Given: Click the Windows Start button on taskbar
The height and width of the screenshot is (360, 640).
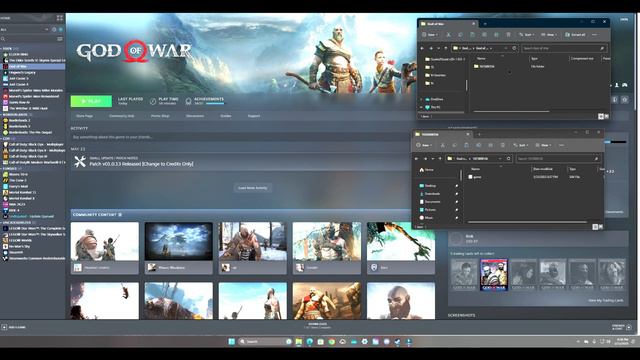Looking at the screenshot, I should pos(231,341).
